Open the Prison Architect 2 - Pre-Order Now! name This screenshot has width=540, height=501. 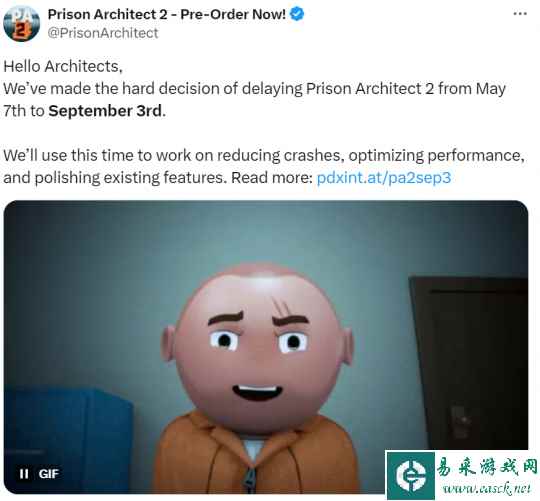coord(167,14)
